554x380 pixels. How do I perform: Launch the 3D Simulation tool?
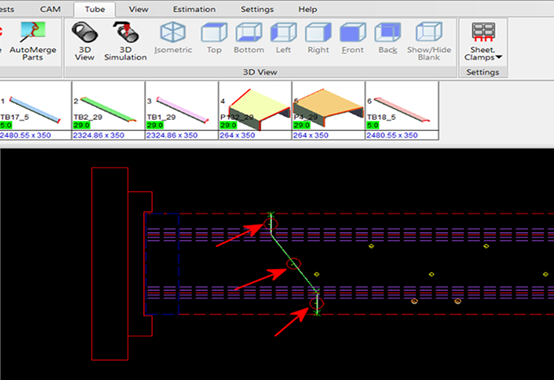point(125,41)
